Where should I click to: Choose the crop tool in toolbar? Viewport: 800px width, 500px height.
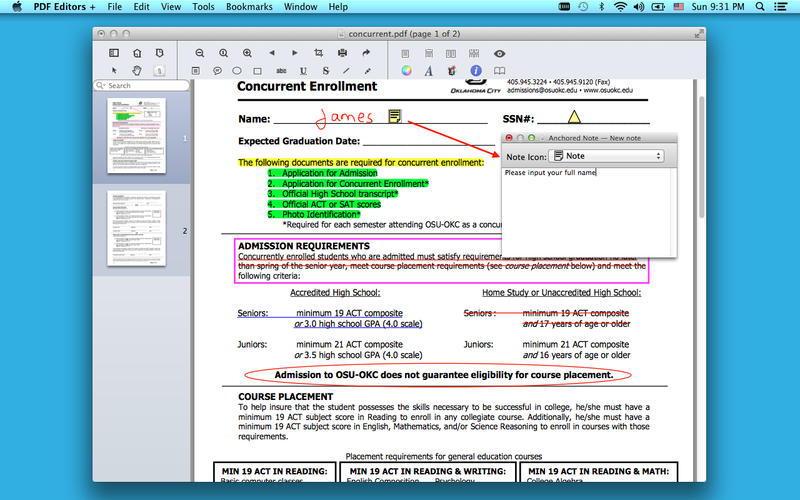click(319, 53)
